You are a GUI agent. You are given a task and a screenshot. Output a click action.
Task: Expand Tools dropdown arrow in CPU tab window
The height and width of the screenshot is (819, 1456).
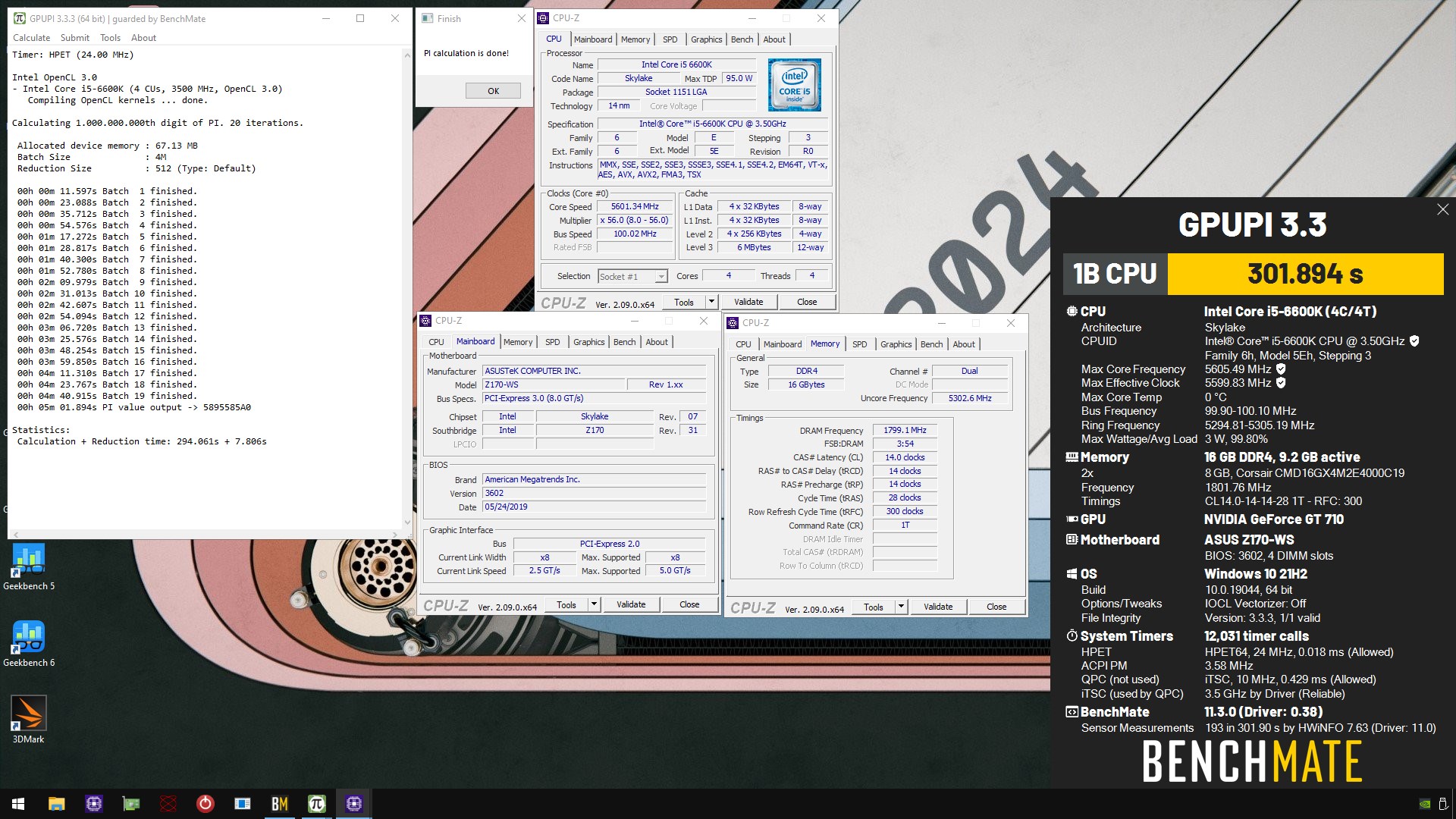click(x=711, y=302)
